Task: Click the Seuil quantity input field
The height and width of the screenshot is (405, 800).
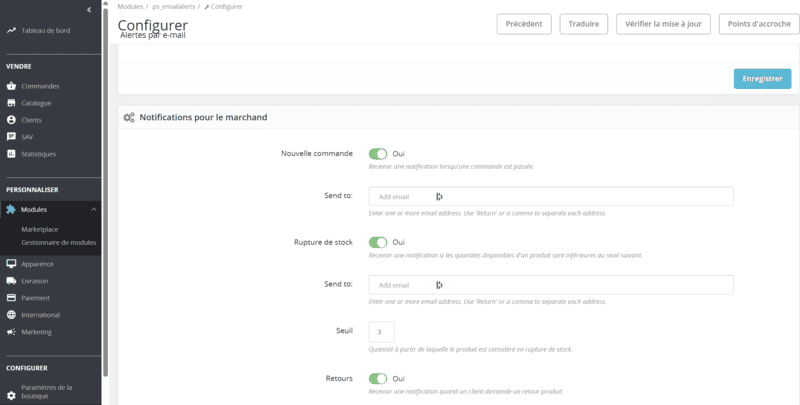Action: (x=381, y=331)
